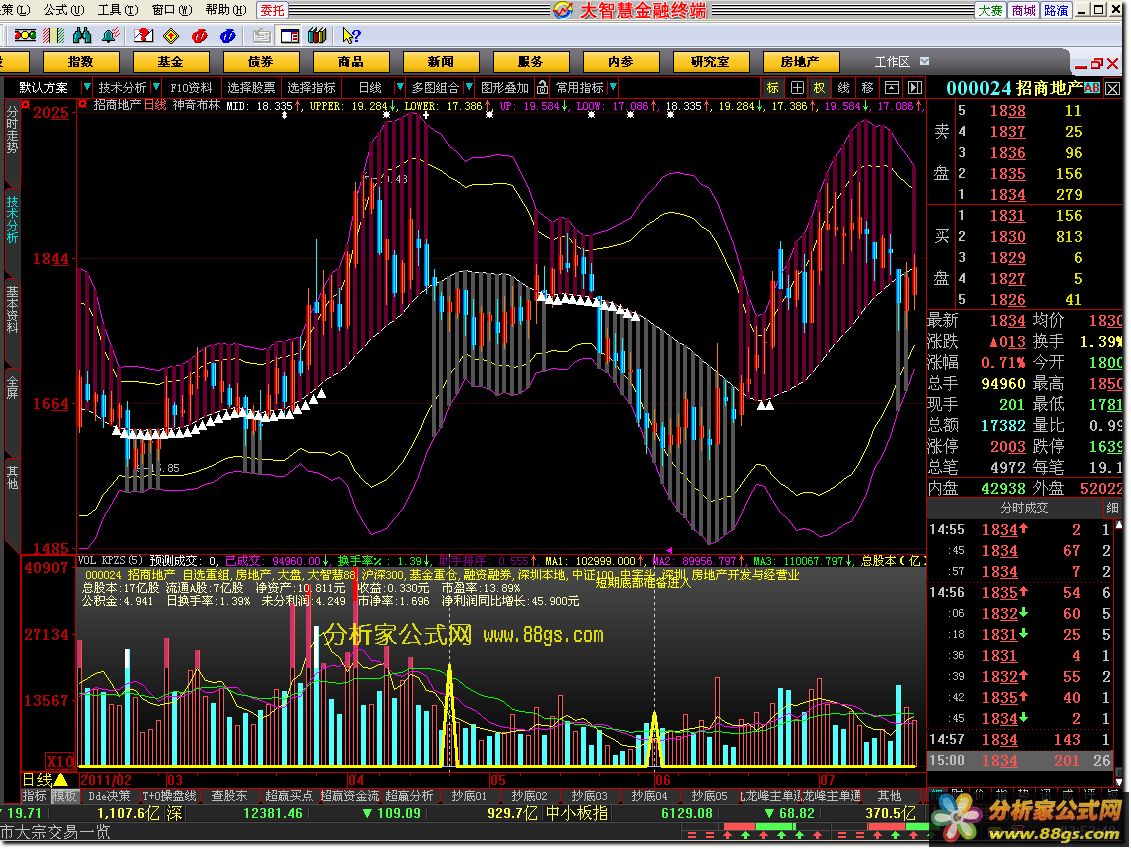Open the alarm bell alert tool
Image resolution: width=1131 pixels, height=849 pixels.
(110, 35)
